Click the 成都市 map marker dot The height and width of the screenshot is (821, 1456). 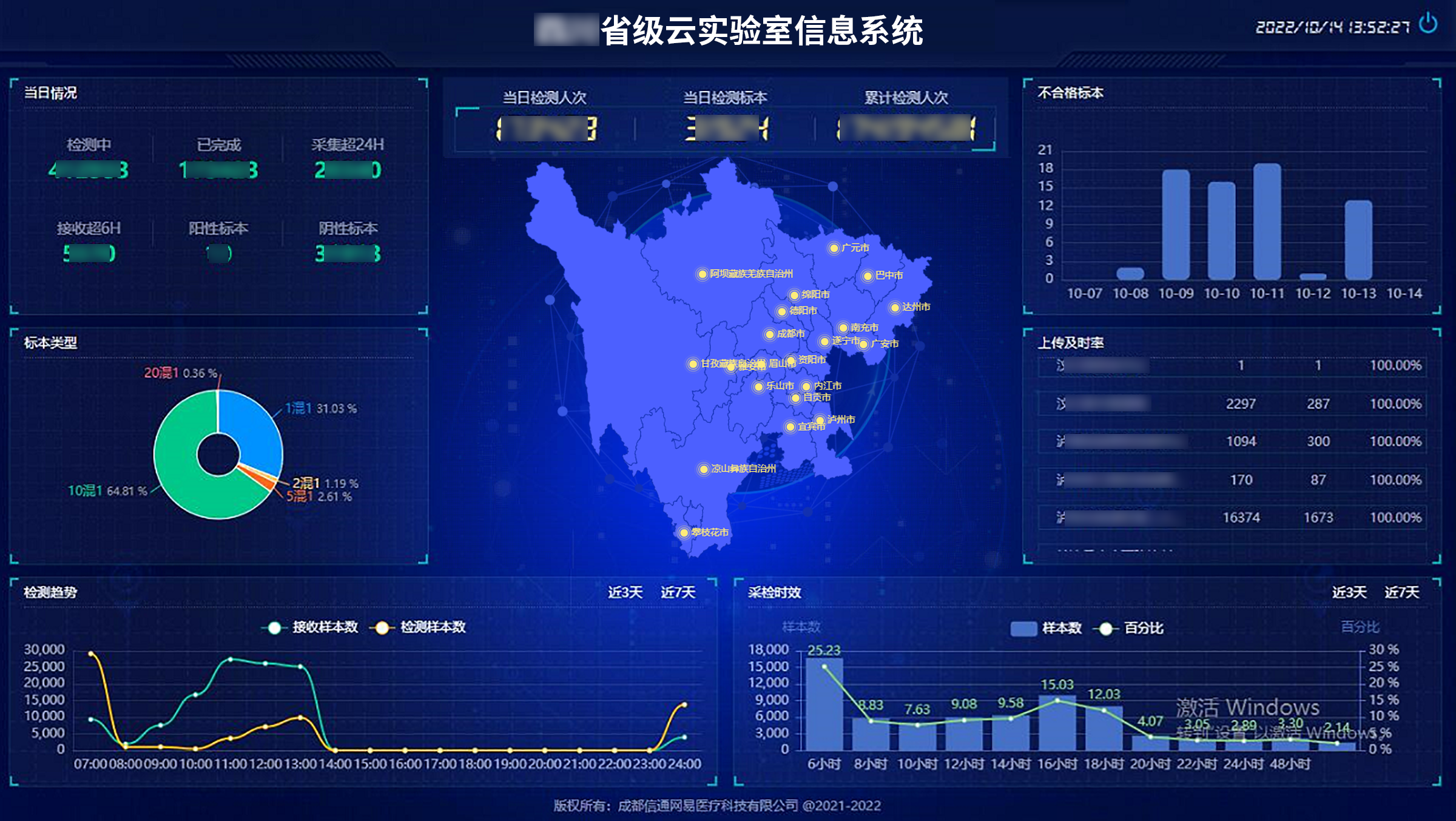[x=769, y=334]
